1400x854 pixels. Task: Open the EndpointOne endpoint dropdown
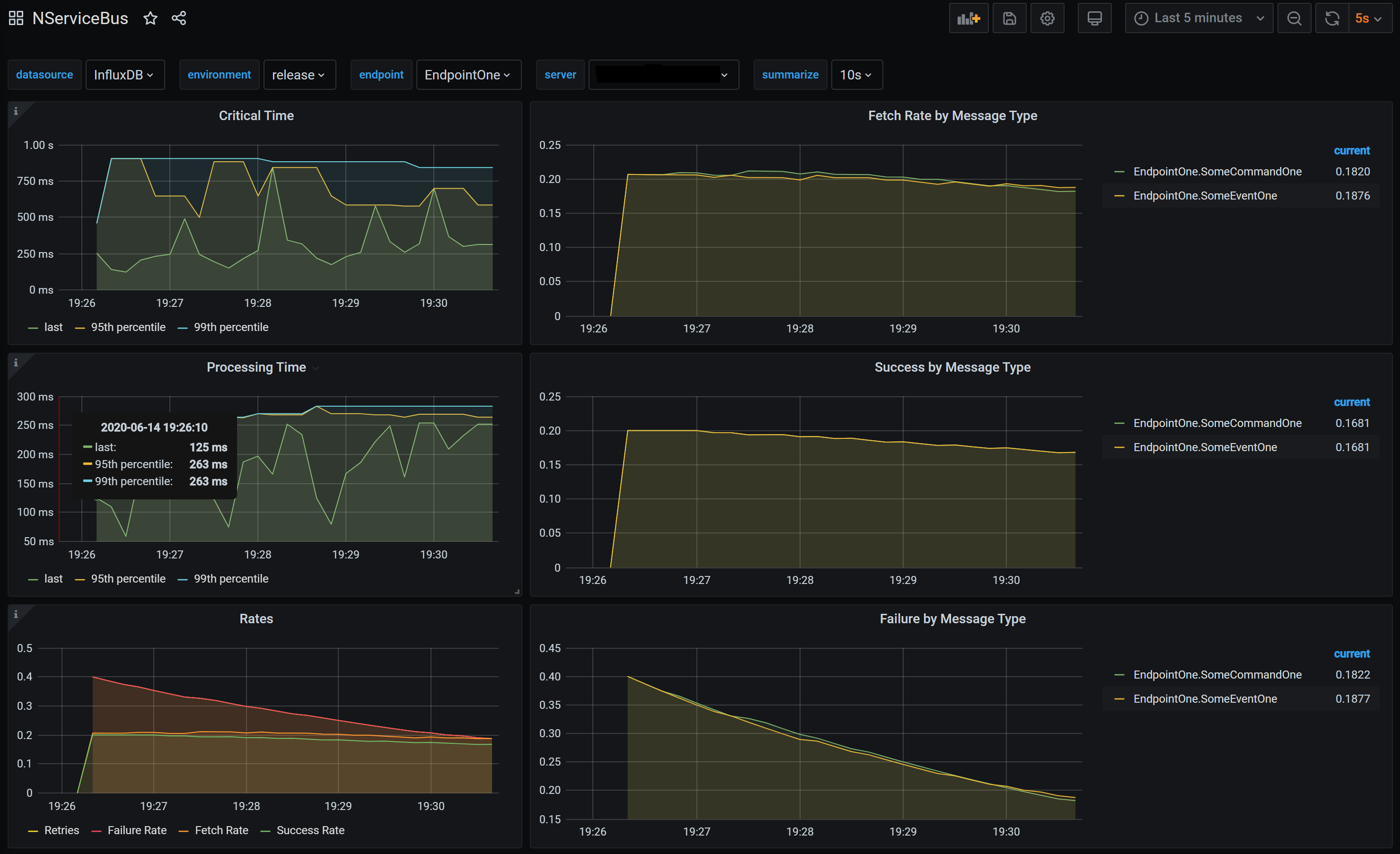[468, 75]
